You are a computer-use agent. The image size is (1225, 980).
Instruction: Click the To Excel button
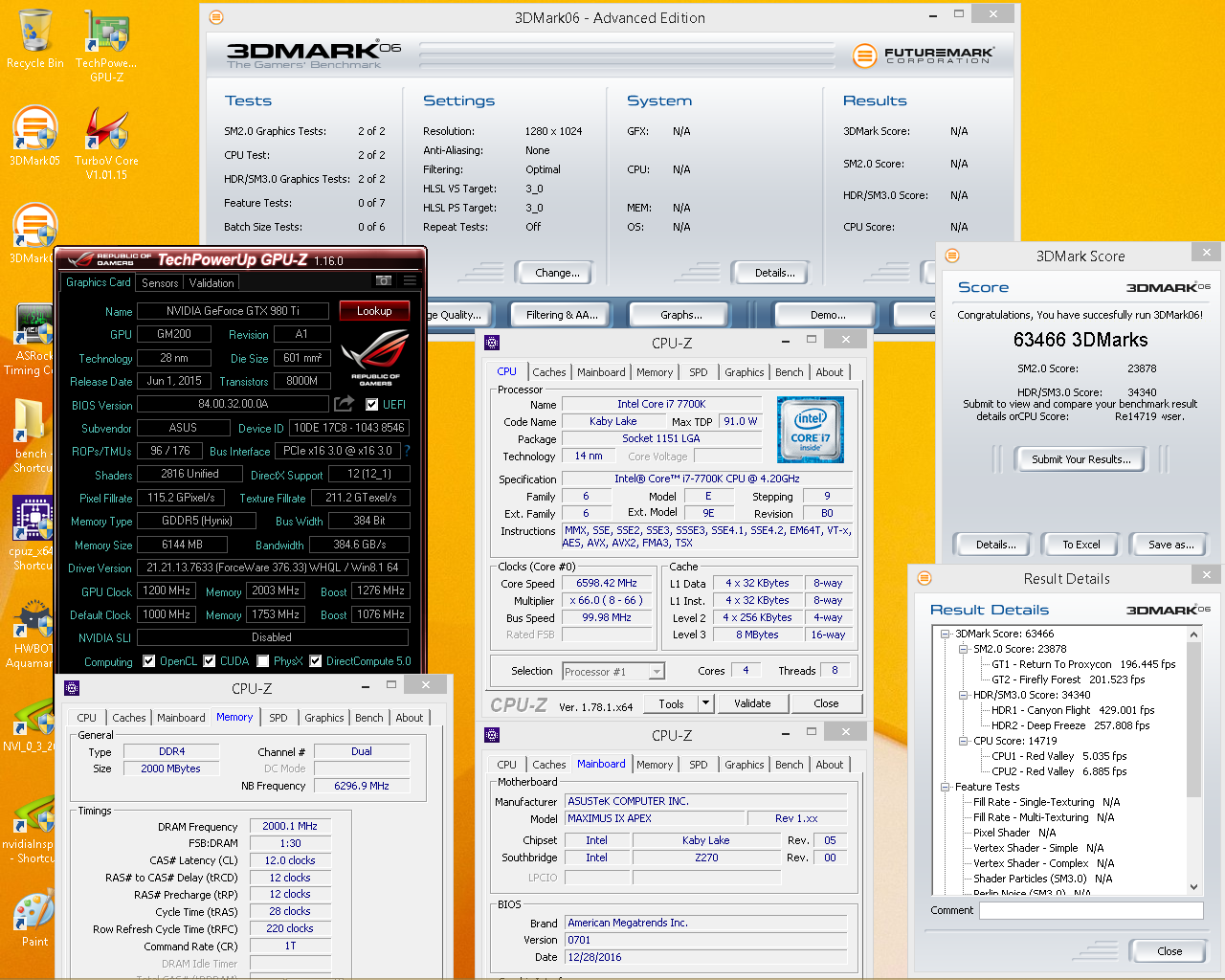[x=1081, y=545]
